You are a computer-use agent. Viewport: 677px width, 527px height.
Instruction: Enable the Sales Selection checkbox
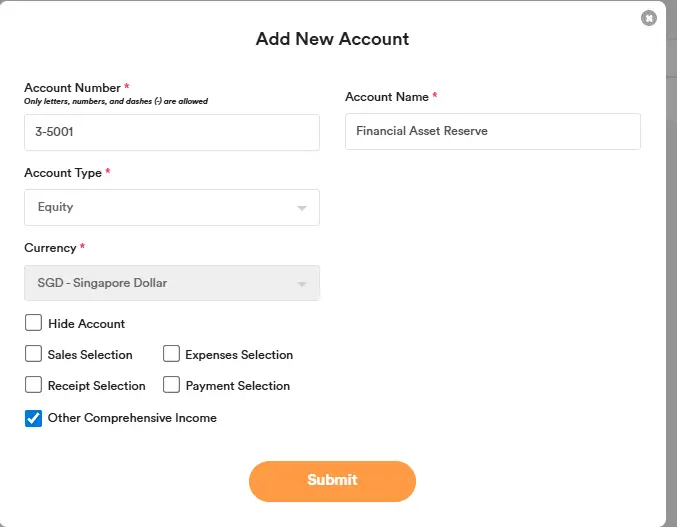(33, 354)
